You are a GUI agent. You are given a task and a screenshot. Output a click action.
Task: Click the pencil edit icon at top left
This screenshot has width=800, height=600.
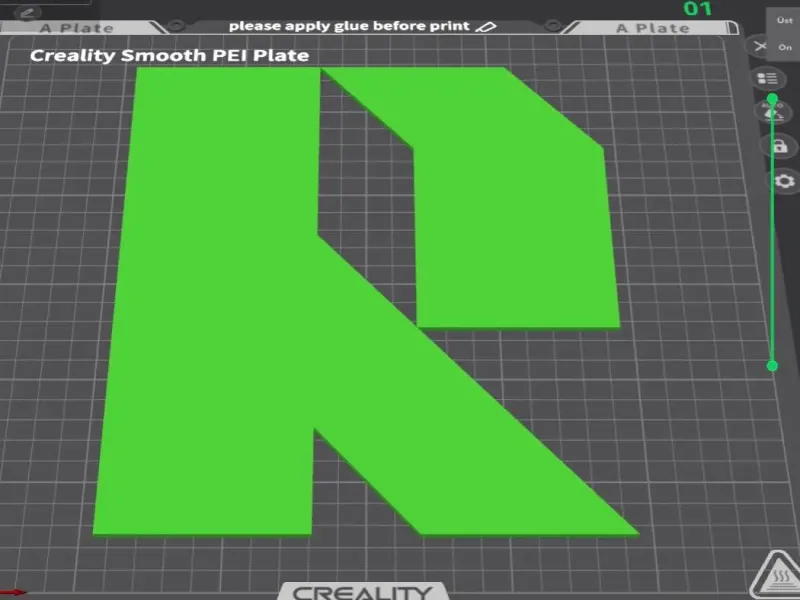pos(28,13)
